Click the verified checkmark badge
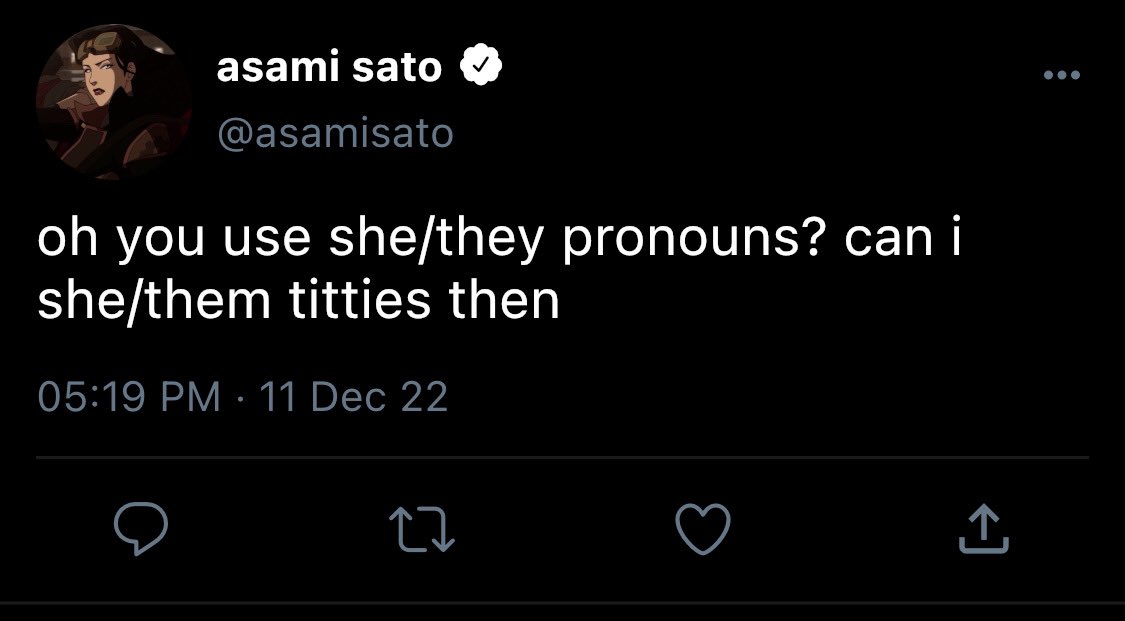Screen dimensions: 1125x621 tap(480, 66)
